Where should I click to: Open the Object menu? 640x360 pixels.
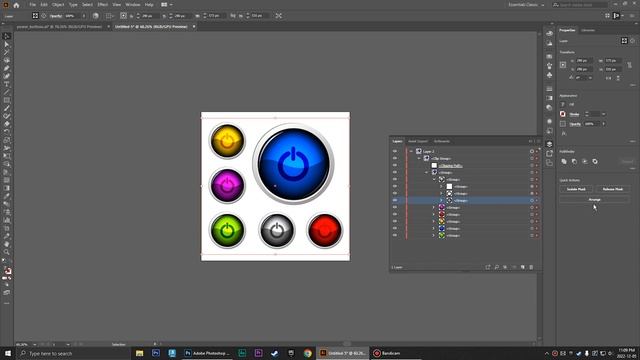tap(58, 5)
